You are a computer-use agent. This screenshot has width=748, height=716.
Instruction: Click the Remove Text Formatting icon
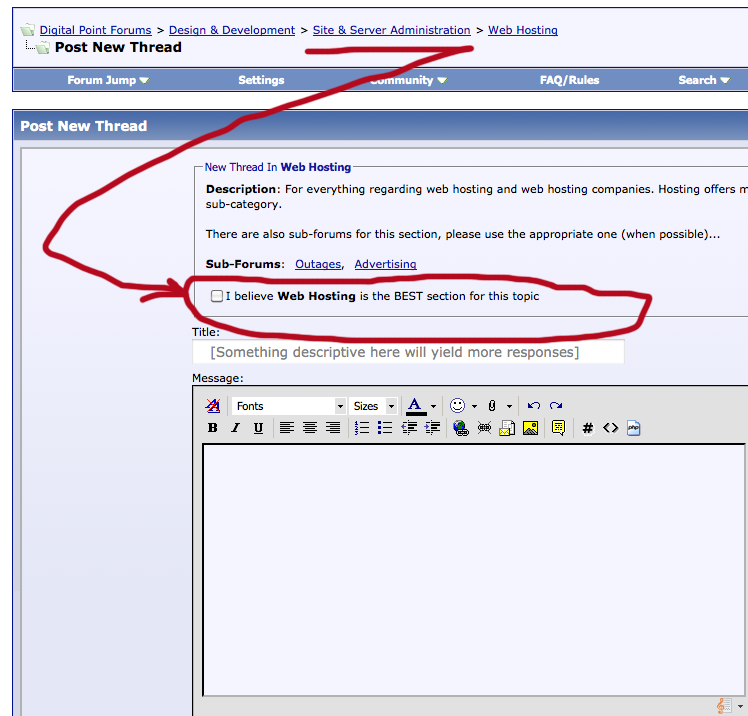coord(212,406)
